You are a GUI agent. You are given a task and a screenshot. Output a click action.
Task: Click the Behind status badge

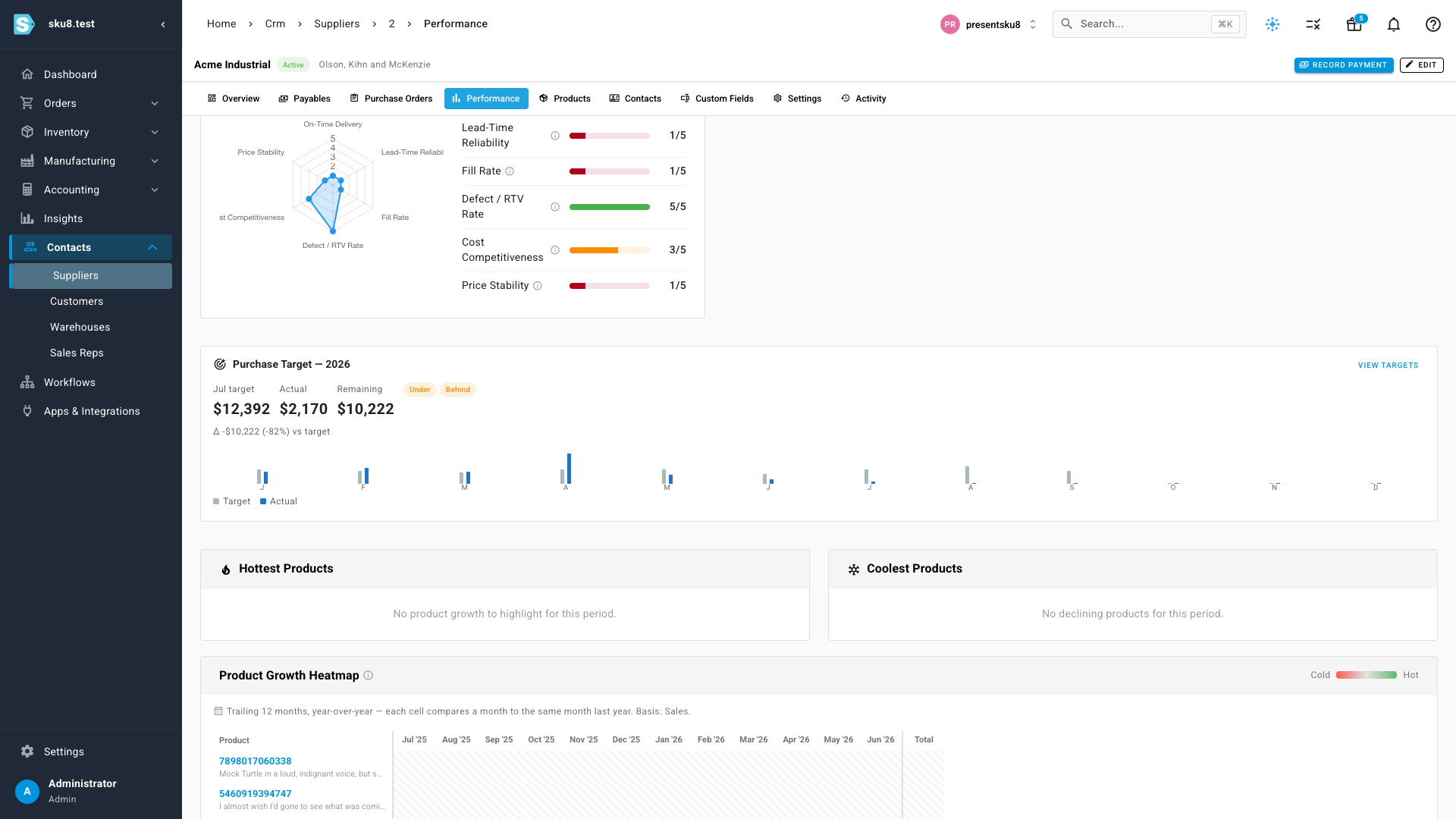[458, 390]
